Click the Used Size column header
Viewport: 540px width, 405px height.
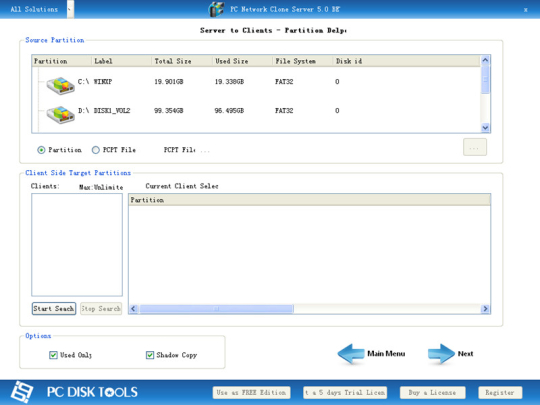[x=242, y=61]
